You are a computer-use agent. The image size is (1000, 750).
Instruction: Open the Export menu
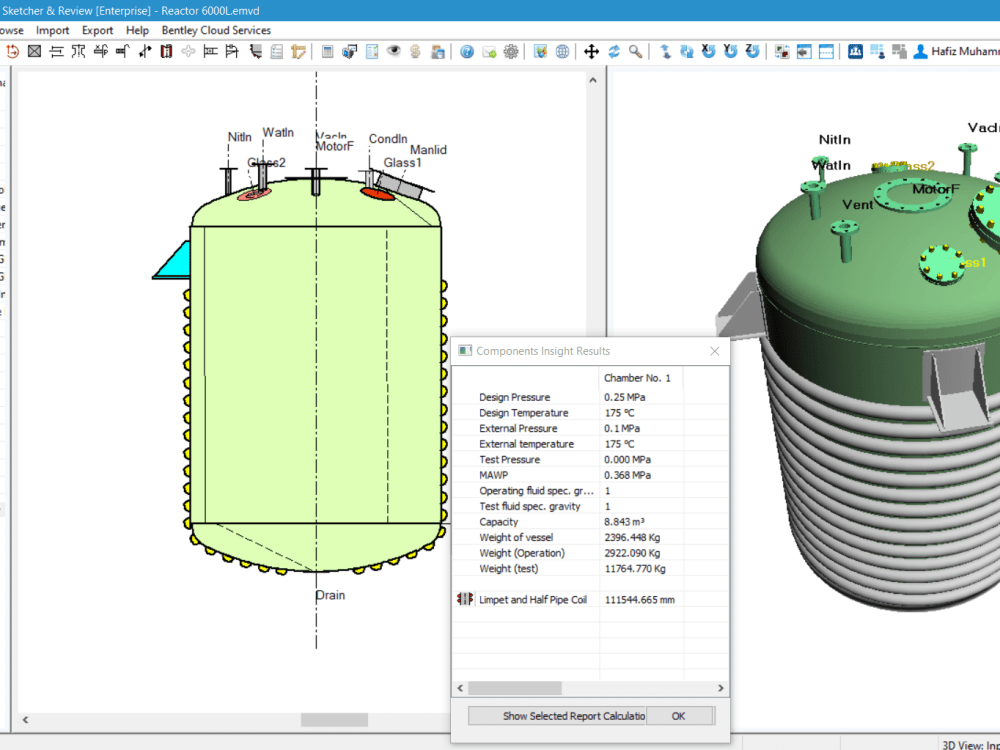click(x=97, y=30)
